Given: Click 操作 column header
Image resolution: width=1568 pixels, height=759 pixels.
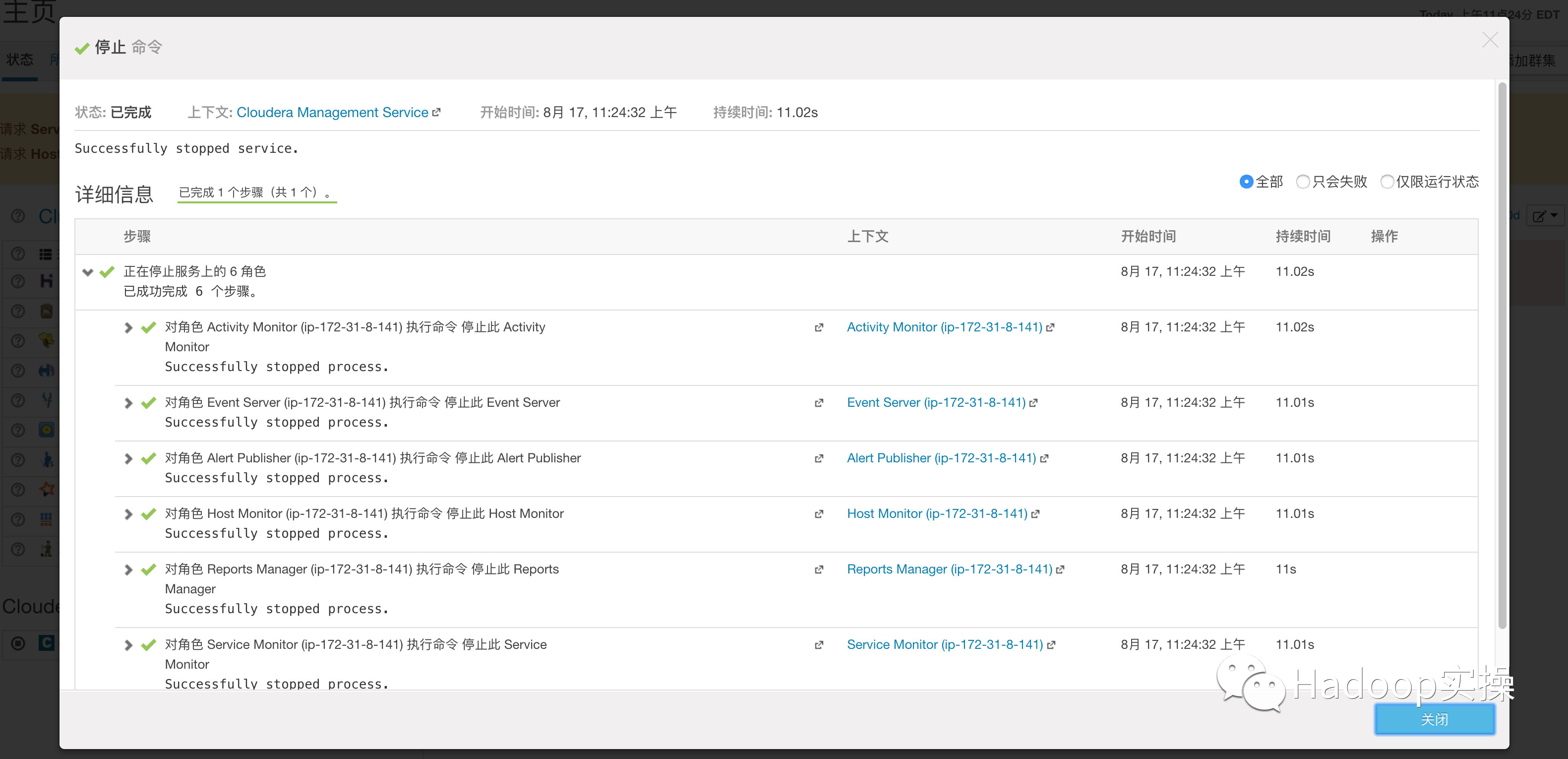Looking at the screenshot, I should pos(1384,236).
